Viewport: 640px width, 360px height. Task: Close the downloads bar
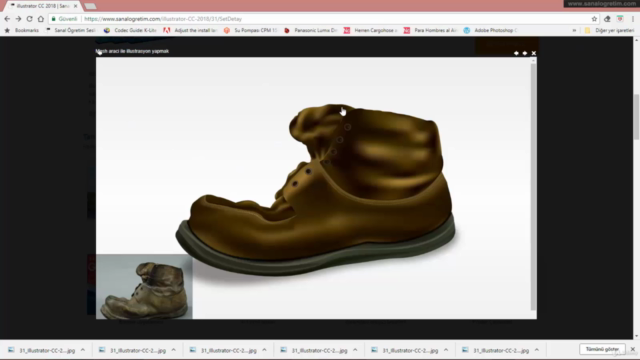pos(633,349)
